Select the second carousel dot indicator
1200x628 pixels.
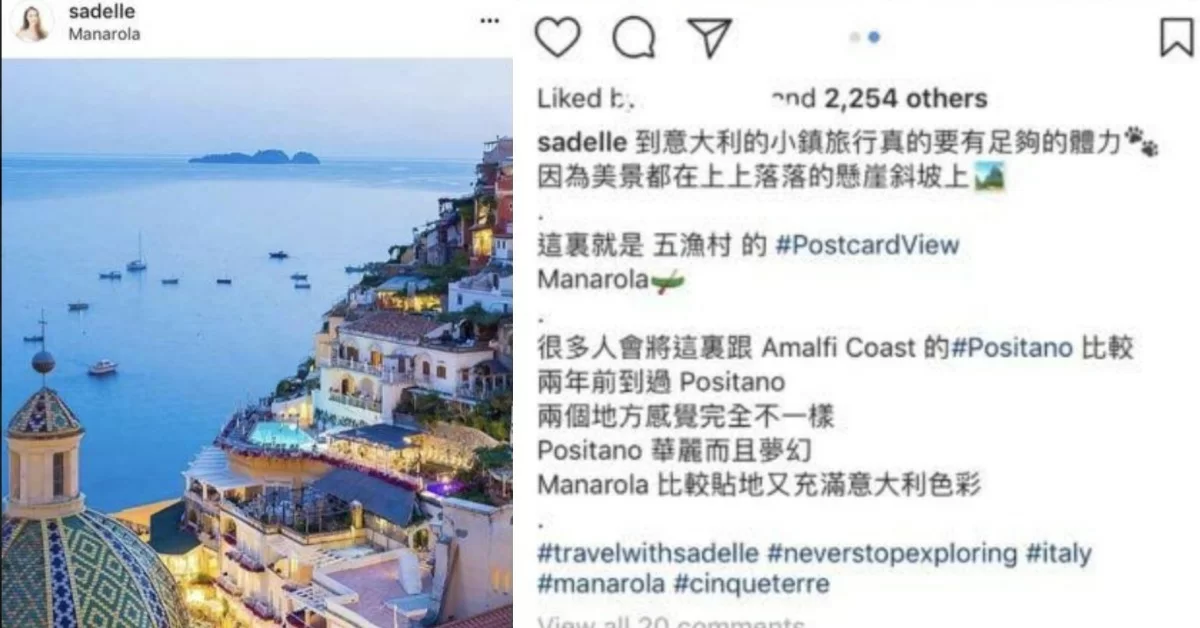point(874,37)
